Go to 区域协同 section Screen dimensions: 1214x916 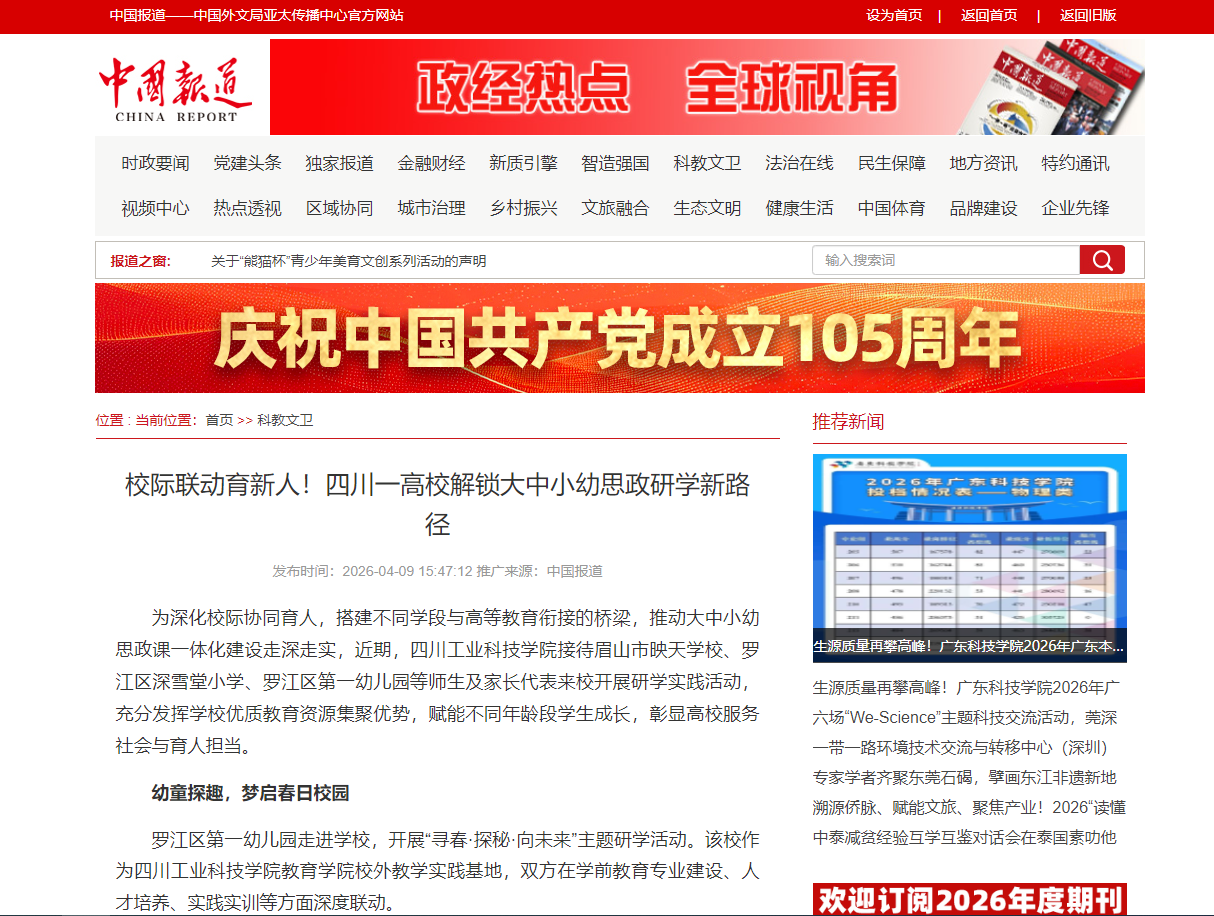pos(339,208)
